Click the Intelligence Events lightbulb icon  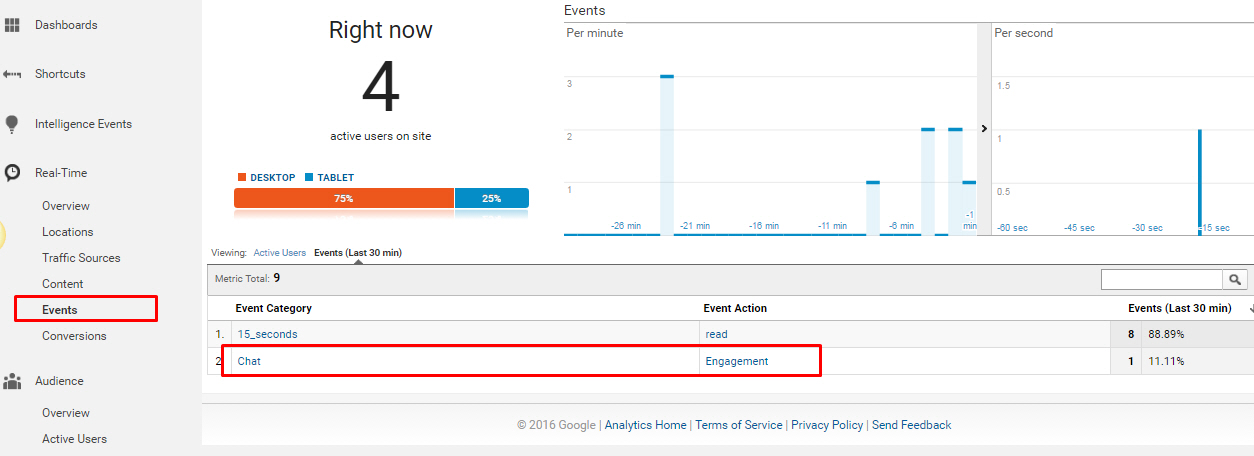12,125
